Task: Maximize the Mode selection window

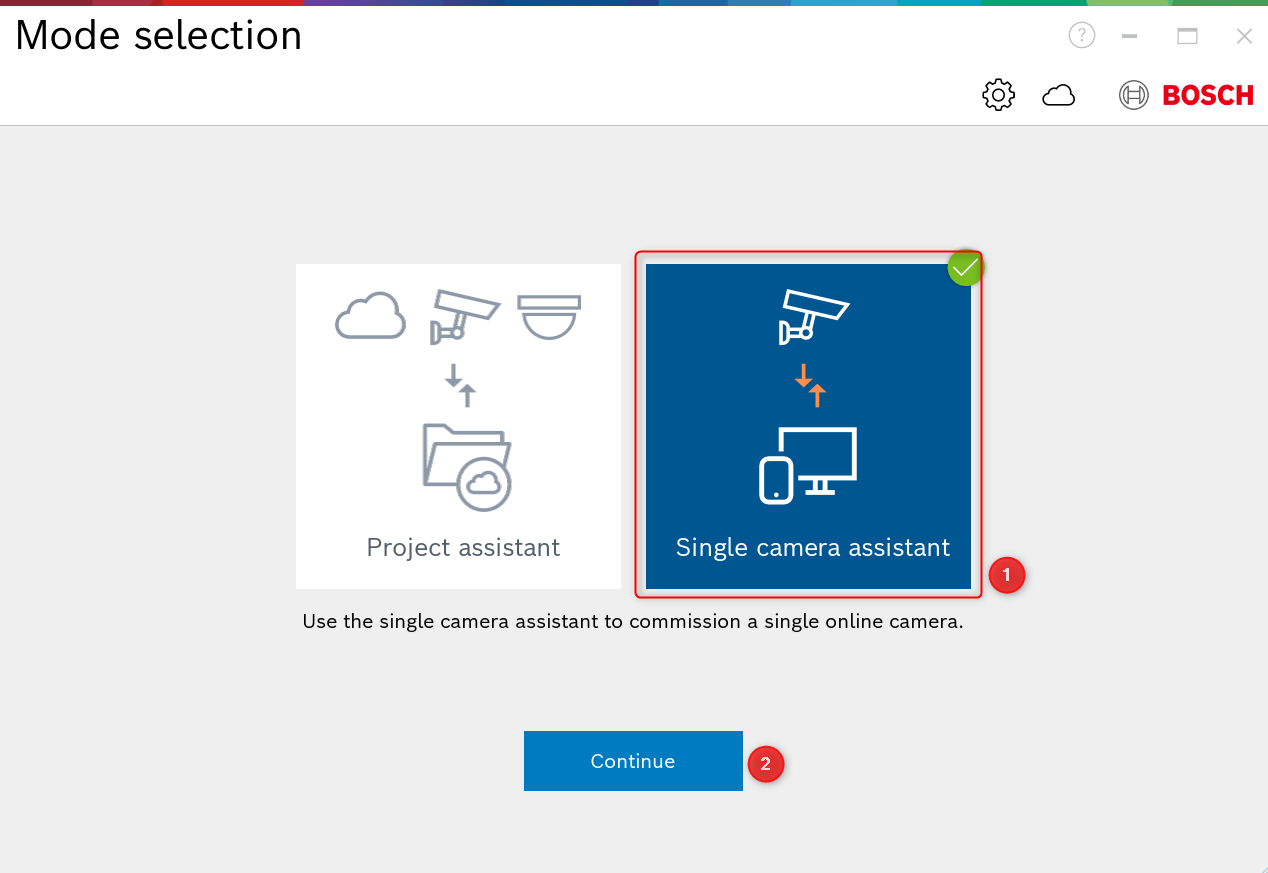Action: (x=1187, y=36)
